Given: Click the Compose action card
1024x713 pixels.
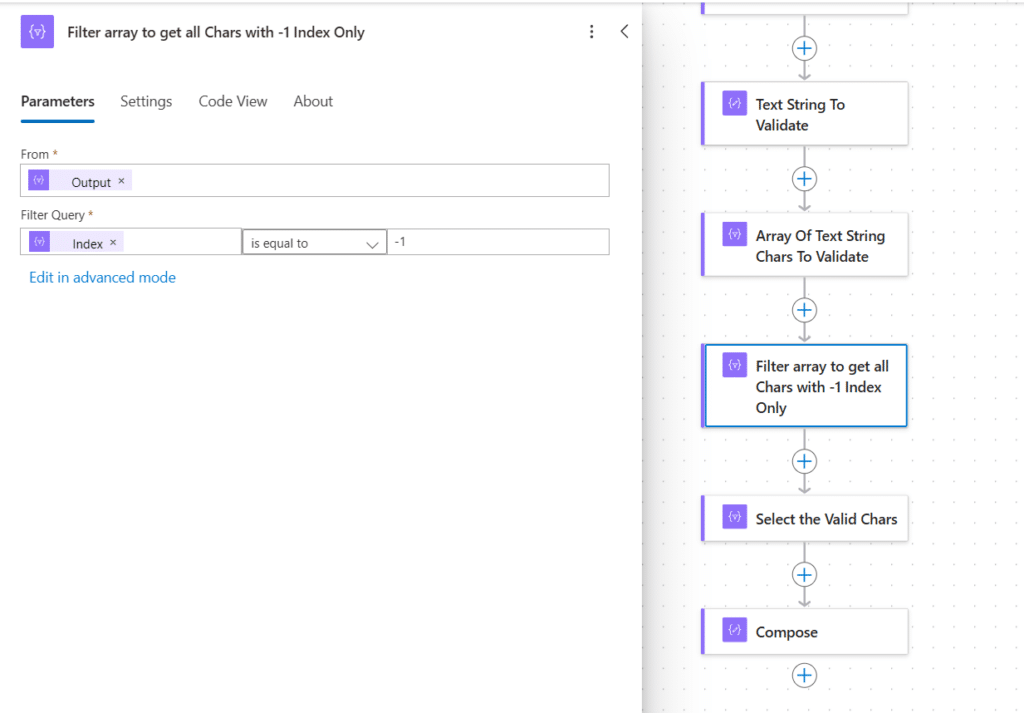Looking at the screenshot, I should [805, 632].
